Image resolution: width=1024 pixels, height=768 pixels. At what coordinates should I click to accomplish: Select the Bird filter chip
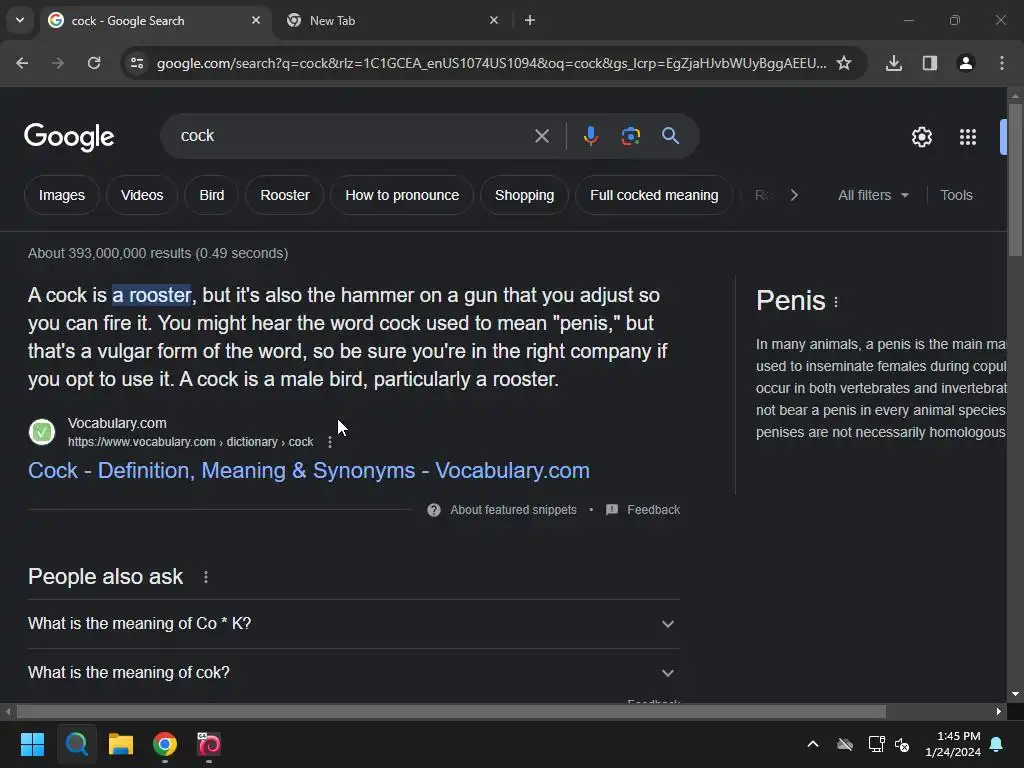(212, 195)
